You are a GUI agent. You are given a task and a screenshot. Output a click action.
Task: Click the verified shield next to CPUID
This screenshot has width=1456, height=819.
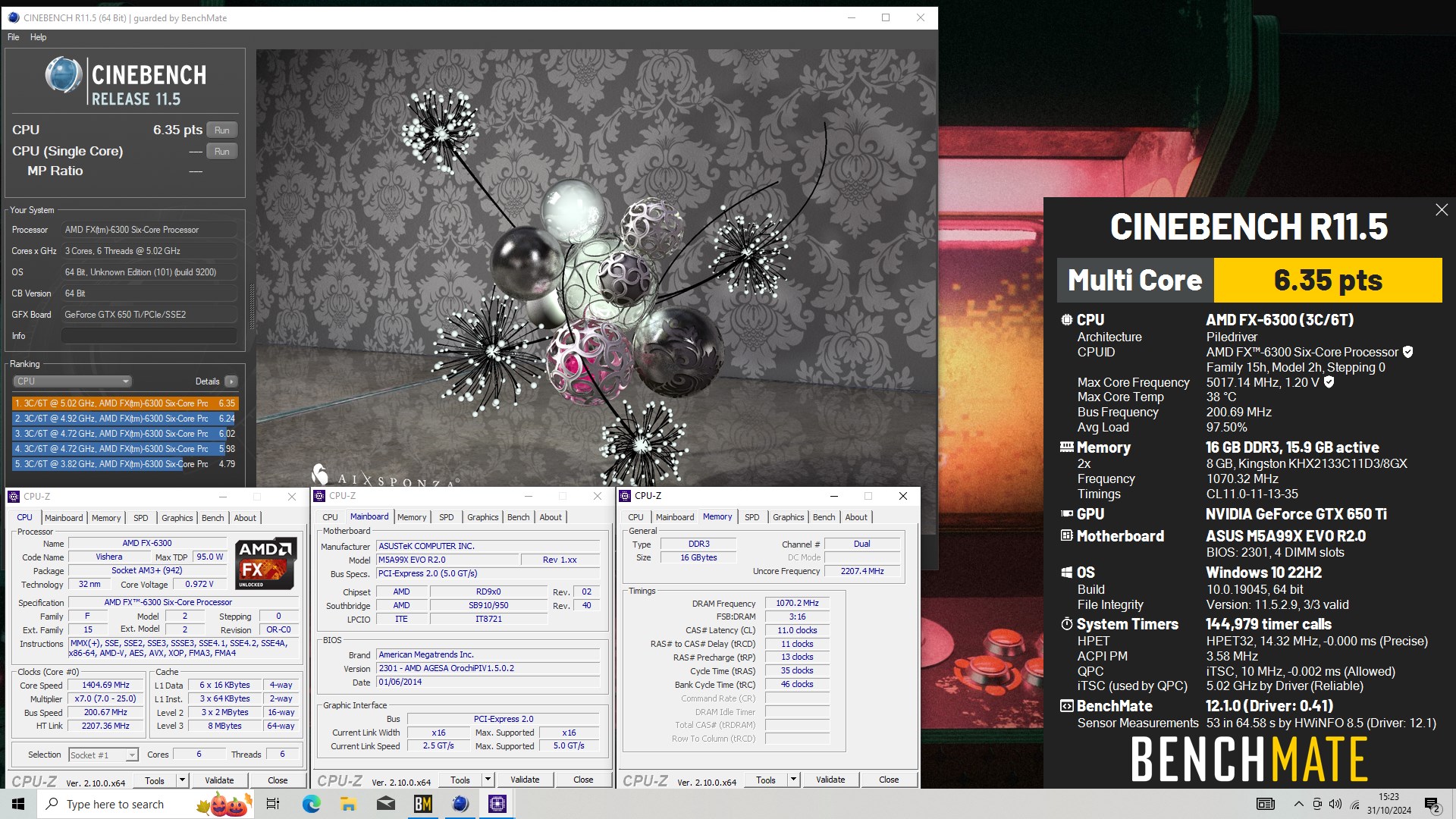[1408, 352]
